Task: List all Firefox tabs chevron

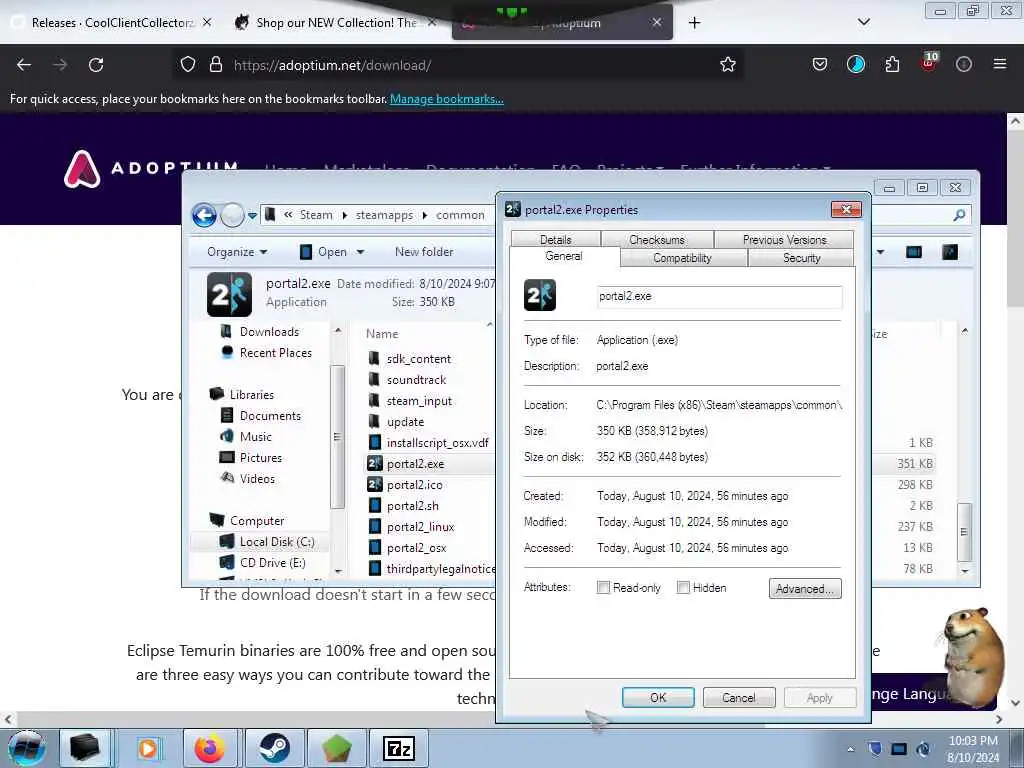Action: pyautogui.click(x=863, y=22)
